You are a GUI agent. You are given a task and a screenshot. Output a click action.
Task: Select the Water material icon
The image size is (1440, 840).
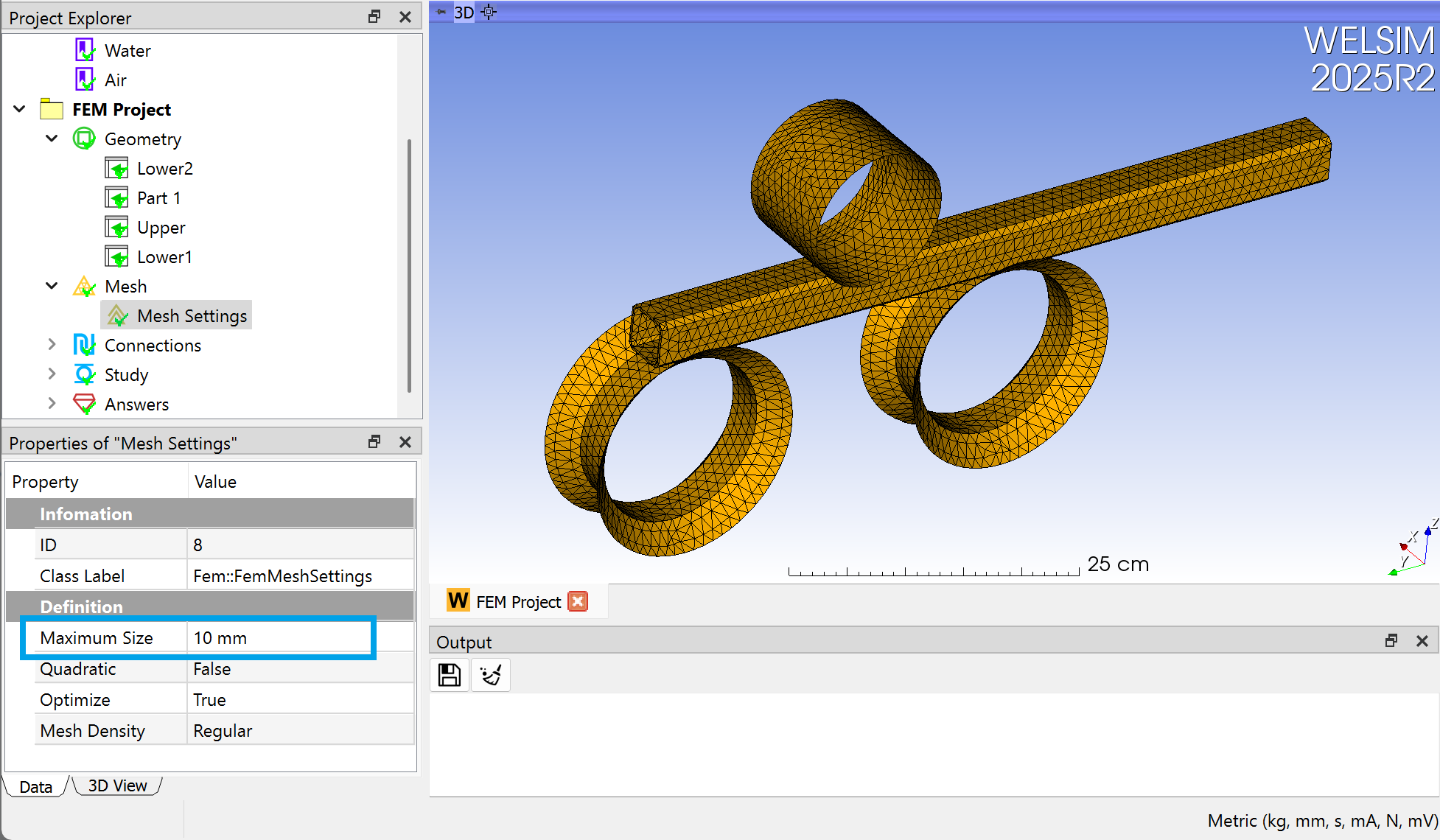85,49
